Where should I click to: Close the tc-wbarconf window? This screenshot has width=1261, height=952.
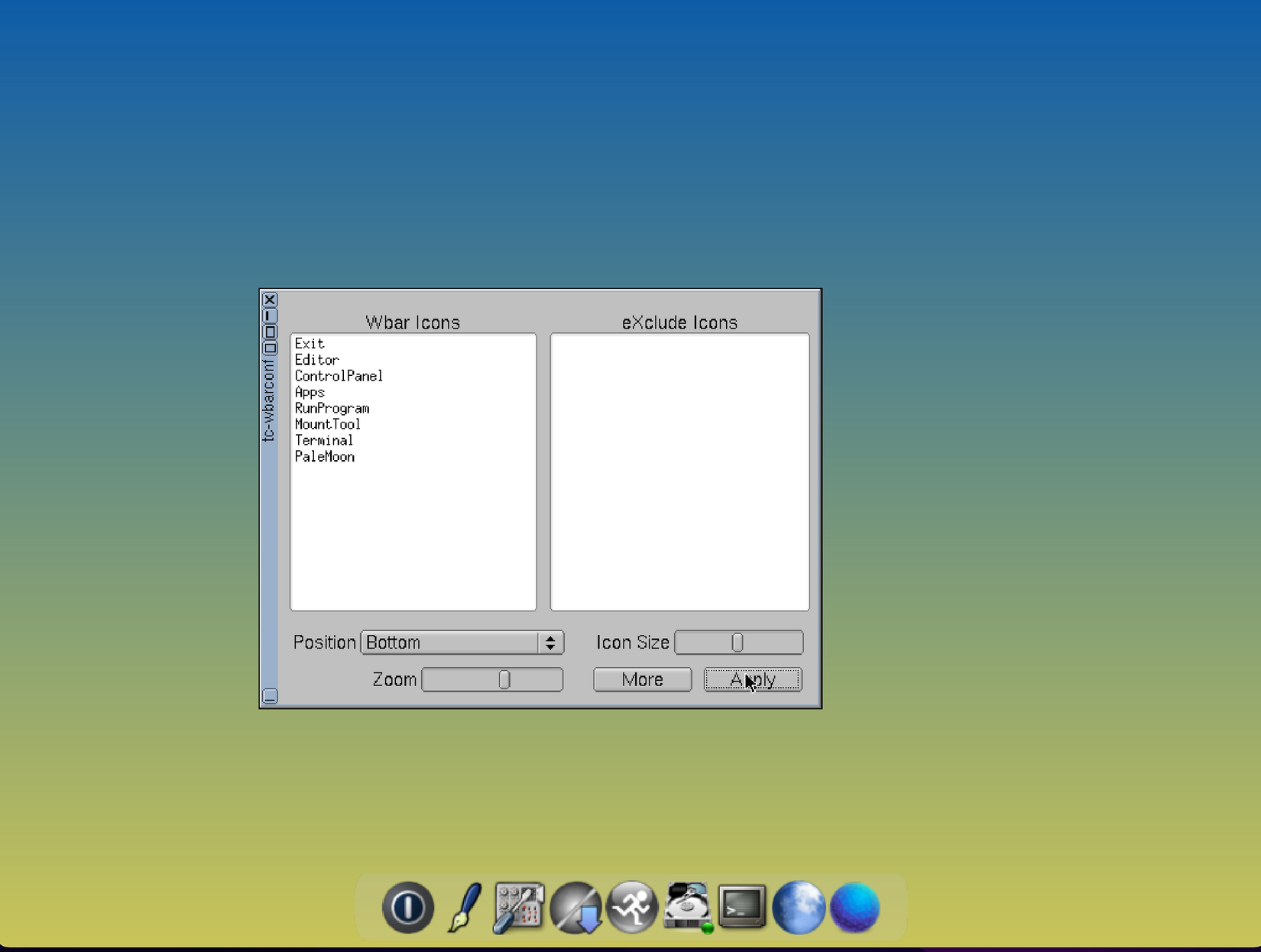(x=270, y=300)
